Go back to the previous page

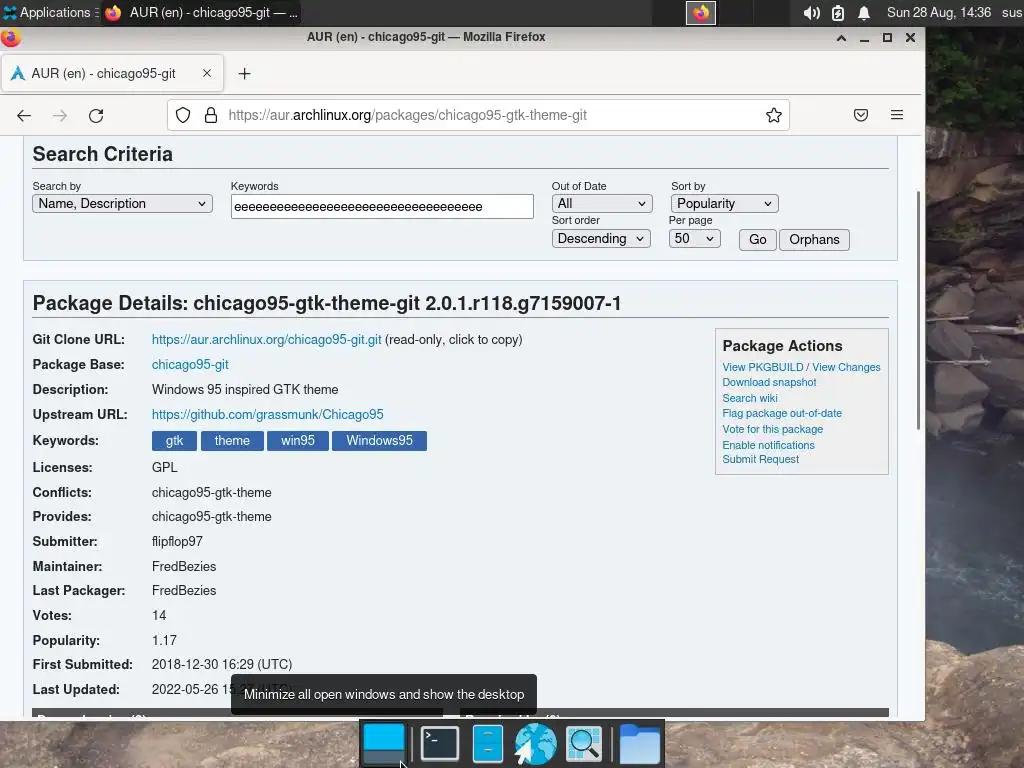[x=24, y=116]
